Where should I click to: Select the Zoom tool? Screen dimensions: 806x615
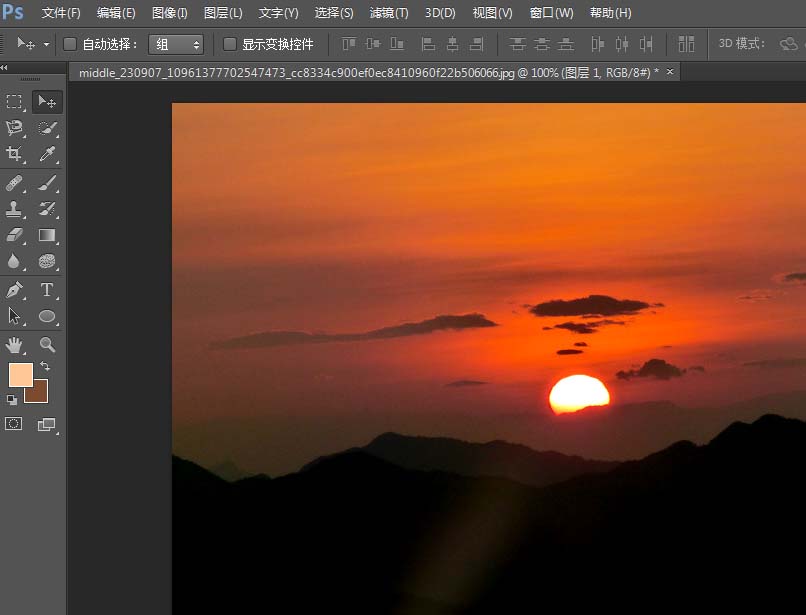(47, 345)
